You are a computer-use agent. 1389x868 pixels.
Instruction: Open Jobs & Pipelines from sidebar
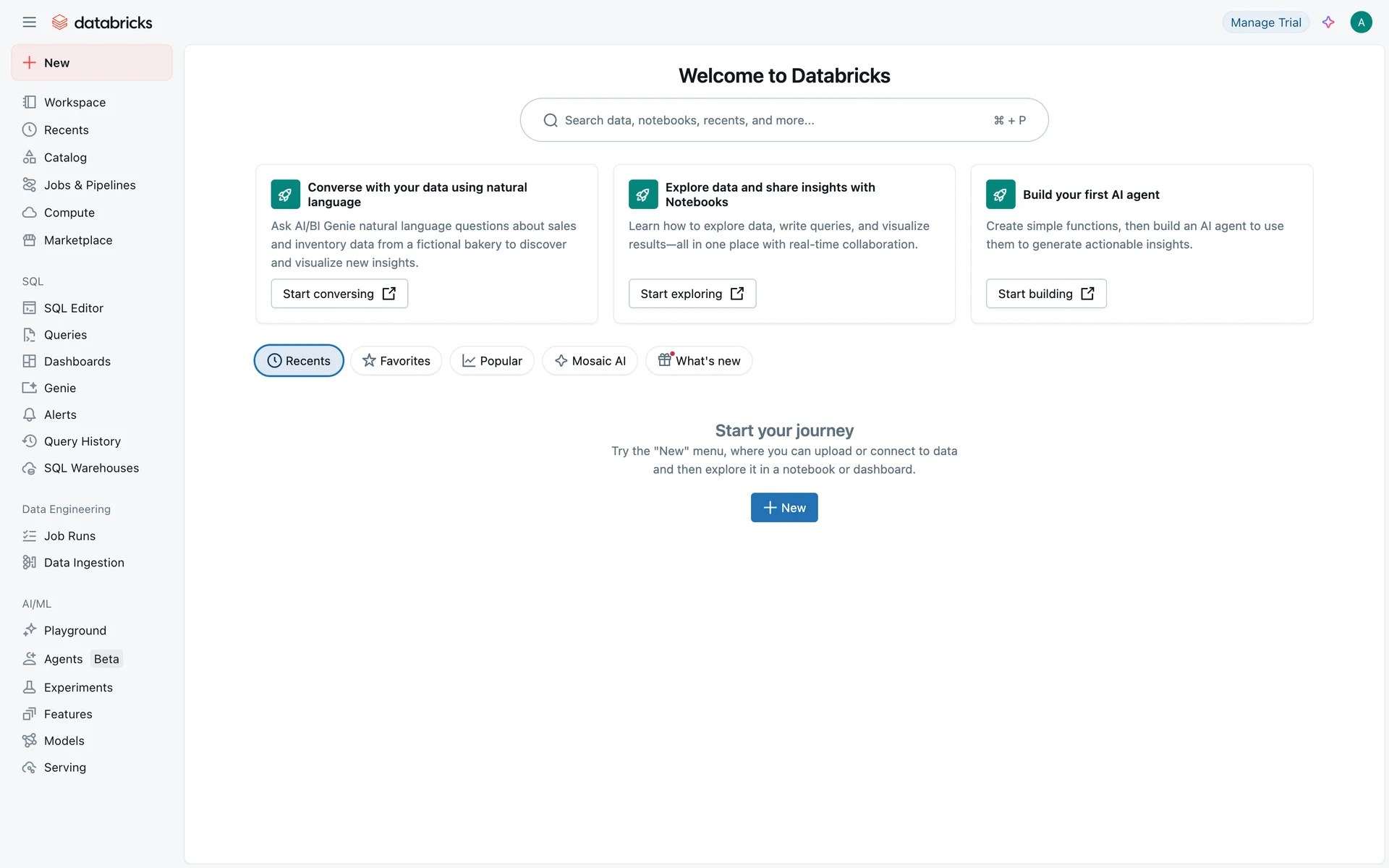coord(89,185)
